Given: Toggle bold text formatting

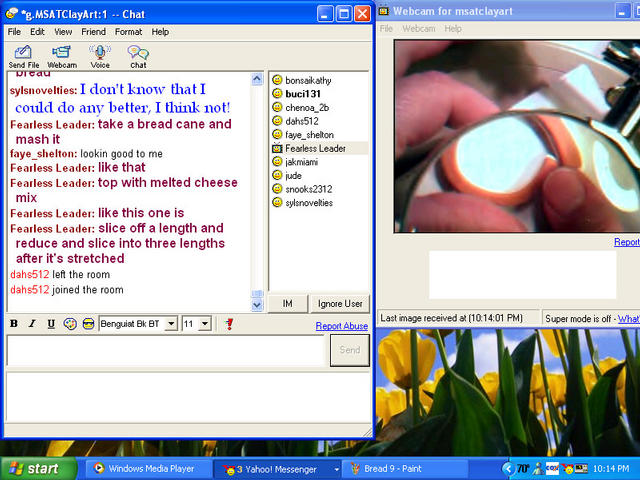Looking at the screenshot, I should tap(14, 324).
